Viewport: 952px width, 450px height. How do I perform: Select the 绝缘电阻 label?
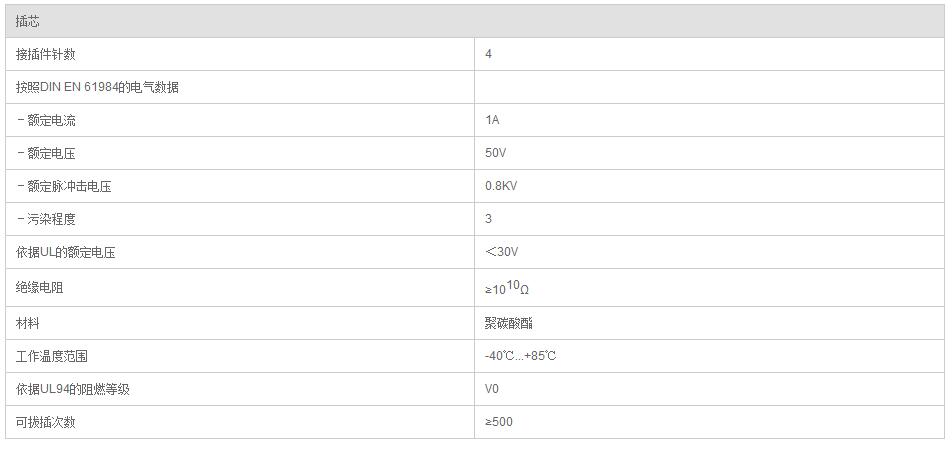(39, 288)
